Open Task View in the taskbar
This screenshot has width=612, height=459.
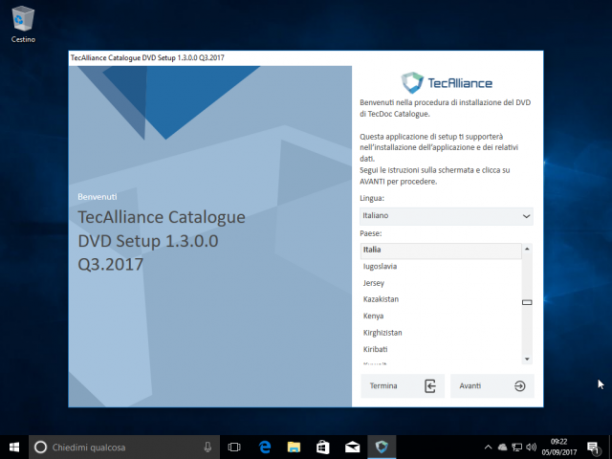234,447
